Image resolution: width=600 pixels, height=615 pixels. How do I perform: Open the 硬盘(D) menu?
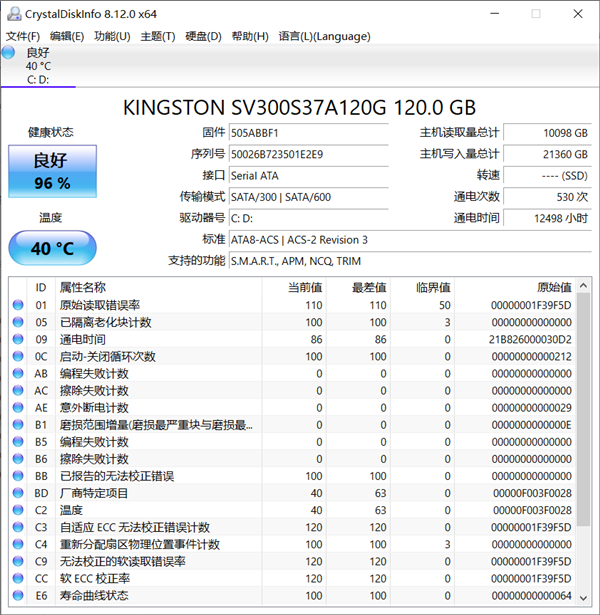pos(203,36)
